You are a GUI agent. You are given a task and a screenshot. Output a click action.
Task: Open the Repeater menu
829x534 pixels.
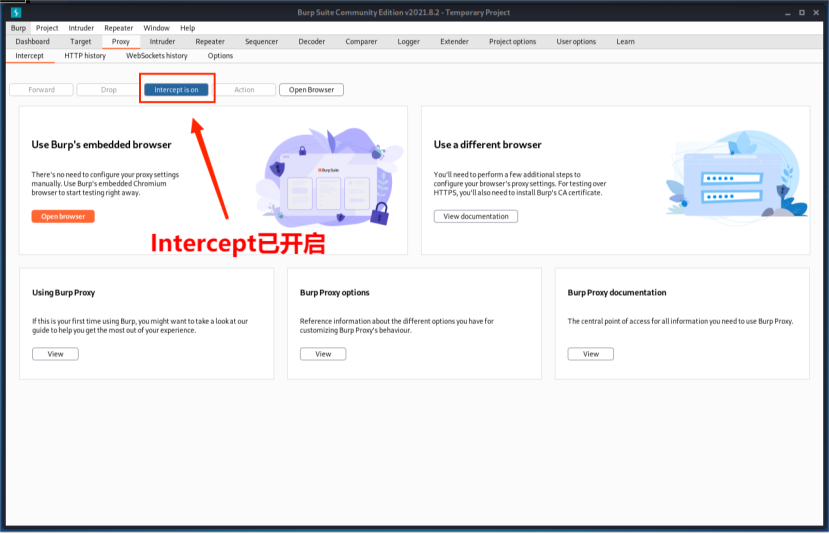(x=118, y=28)
